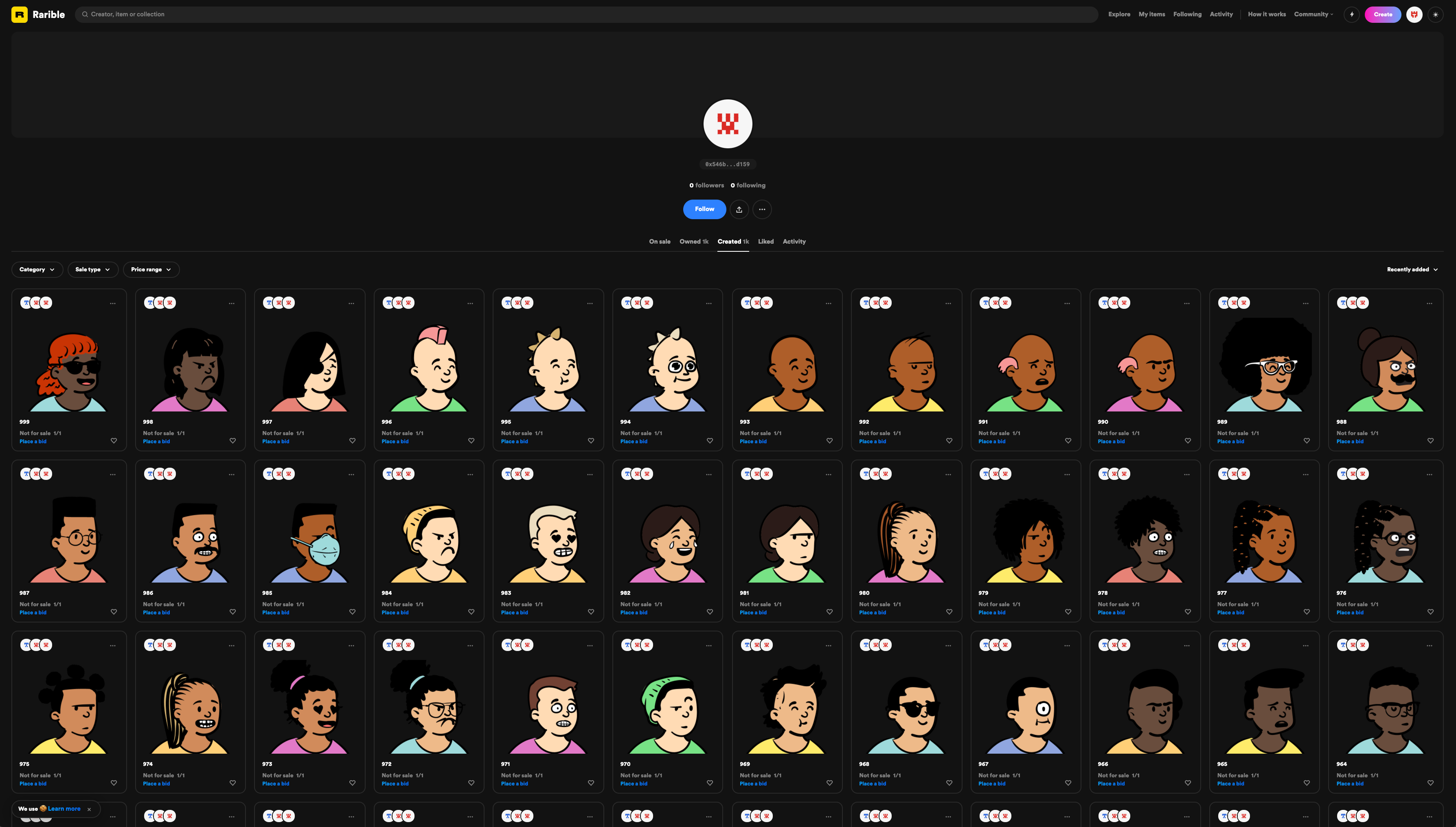
Task: Open options menu on card 993
Action: [x=829, y=304]
